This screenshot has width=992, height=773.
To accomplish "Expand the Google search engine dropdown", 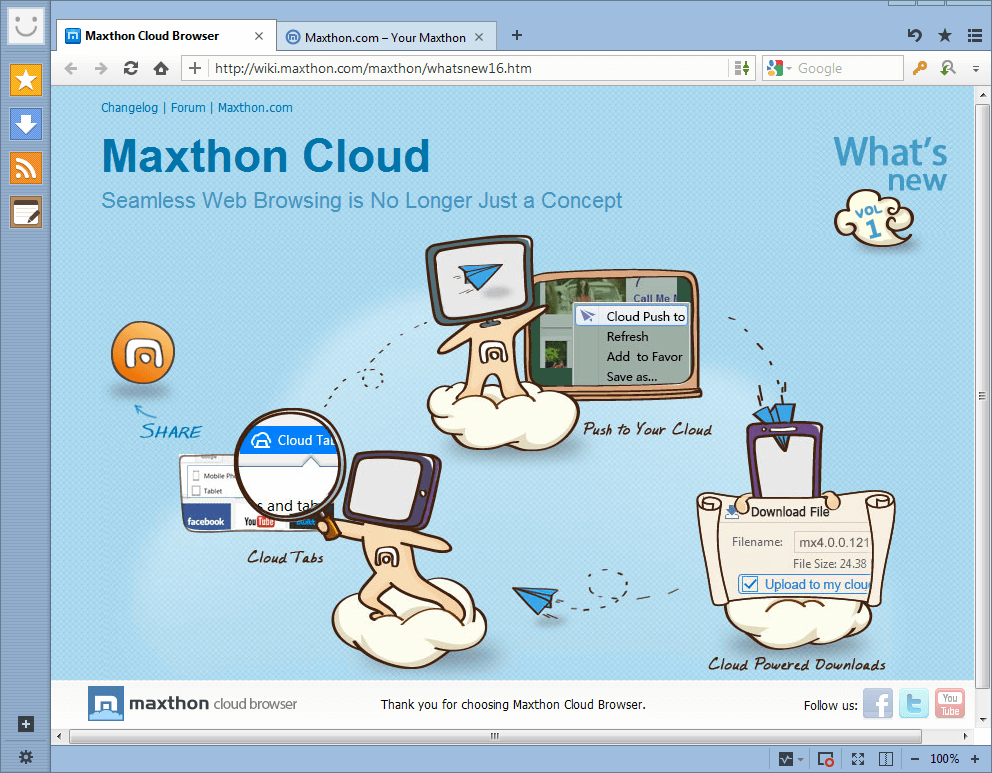I will pyautogui.click(x=789, y=68).
